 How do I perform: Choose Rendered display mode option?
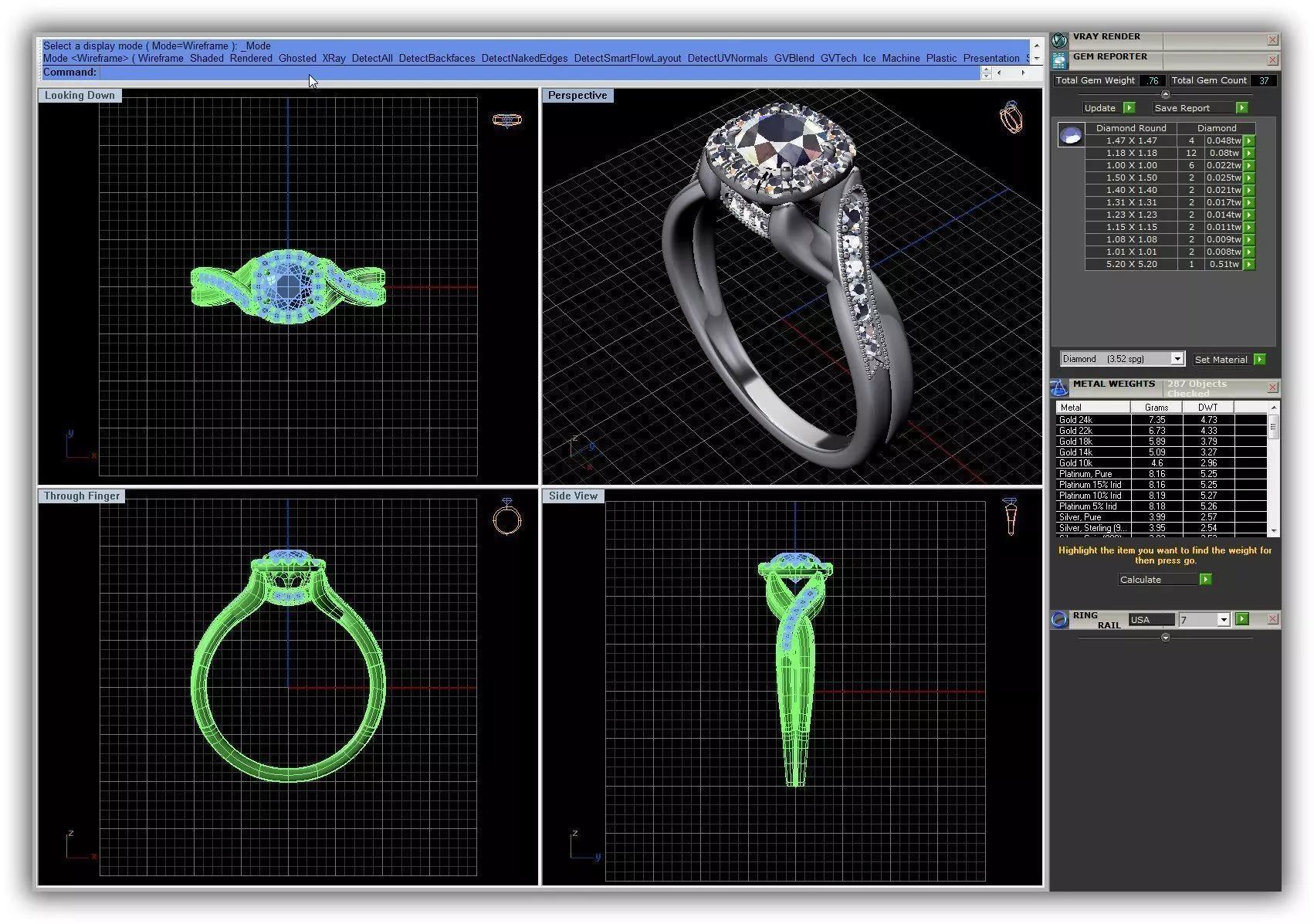(251, 59)
